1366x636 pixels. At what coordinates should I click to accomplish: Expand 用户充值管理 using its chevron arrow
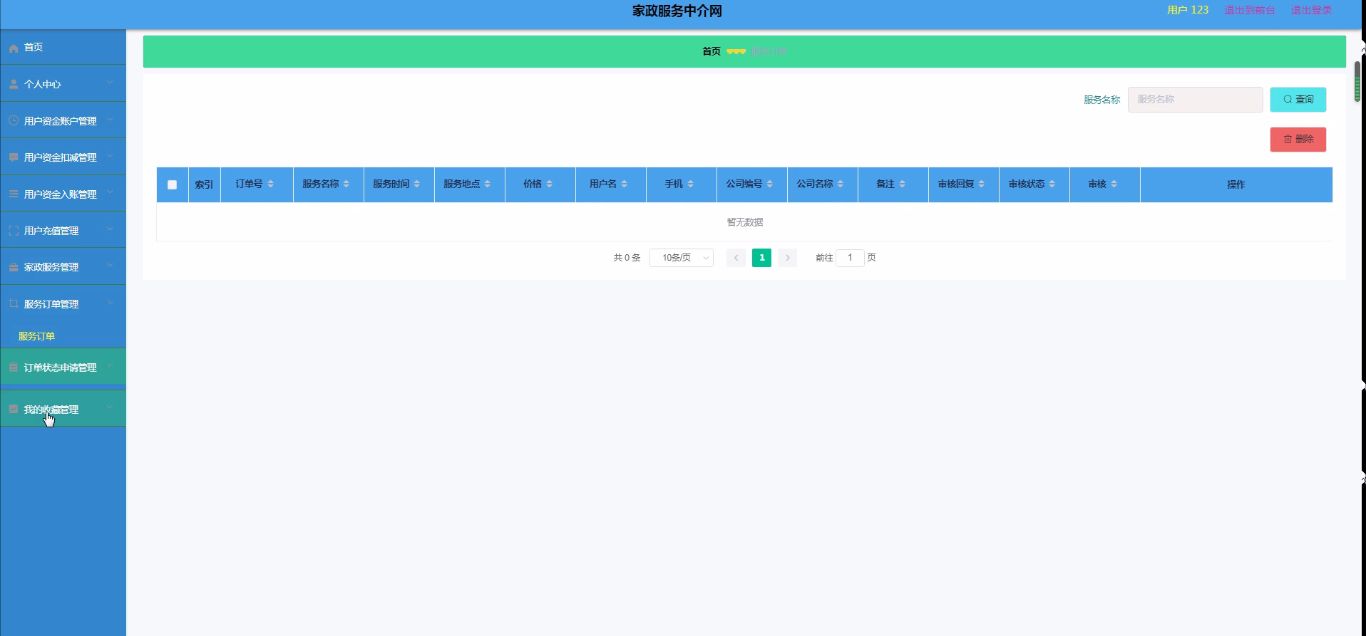(110, 230)
